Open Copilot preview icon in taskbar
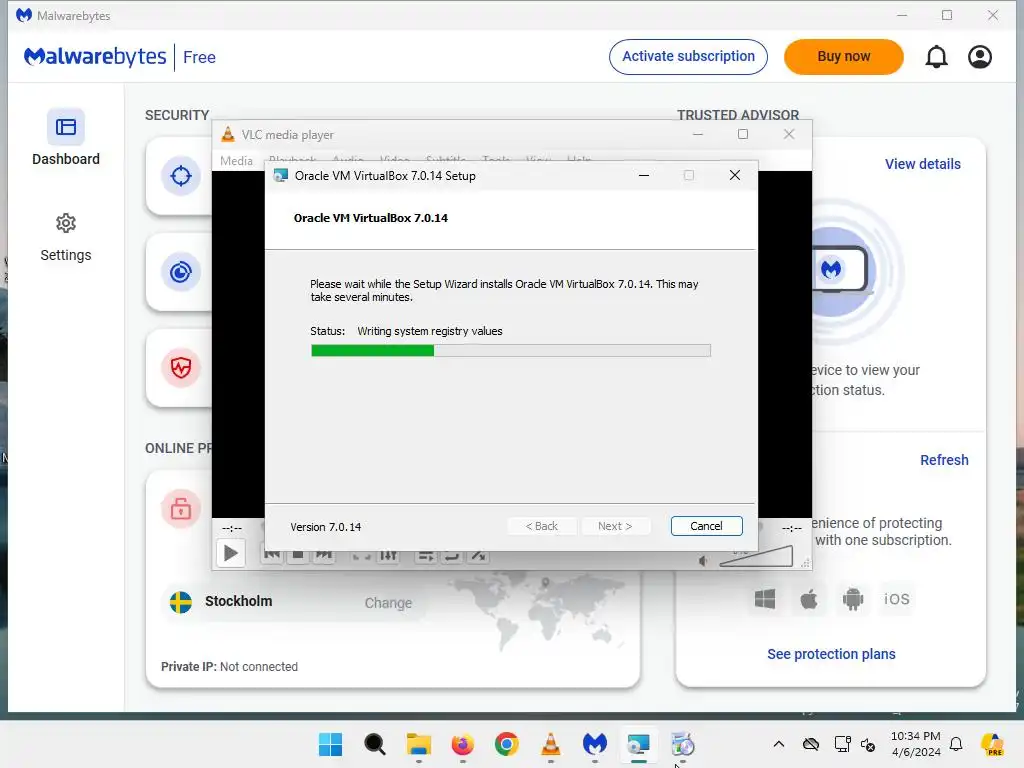The height and width of the screenshot is (768, 1024). click(x=992, y=744)
